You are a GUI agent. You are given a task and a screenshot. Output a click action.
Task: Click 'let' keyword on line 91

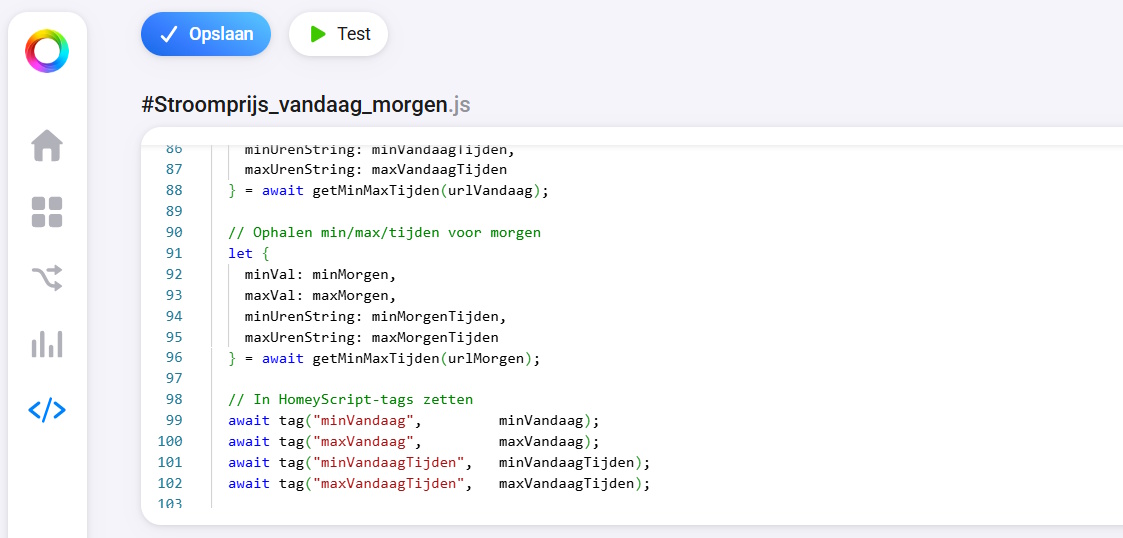(x=241, y=254)
